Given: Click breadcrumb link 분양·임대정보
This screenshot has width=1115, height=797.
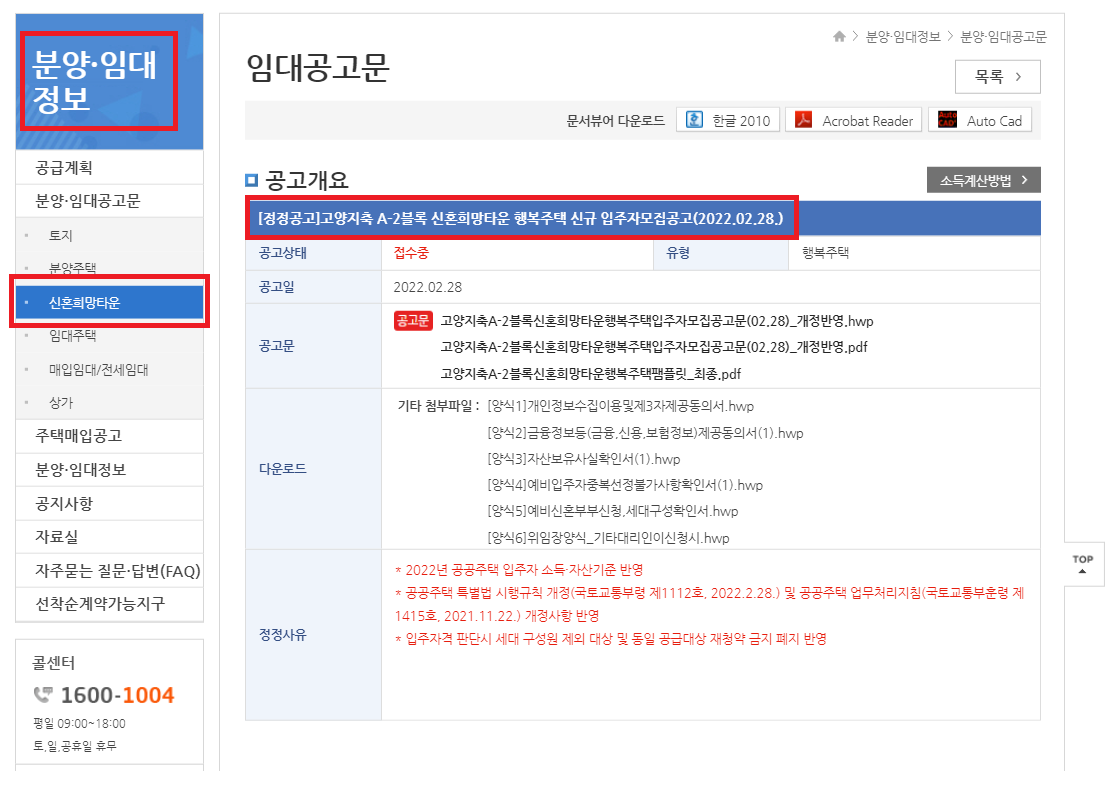Looking at the screenshot, I should [902, 36].
